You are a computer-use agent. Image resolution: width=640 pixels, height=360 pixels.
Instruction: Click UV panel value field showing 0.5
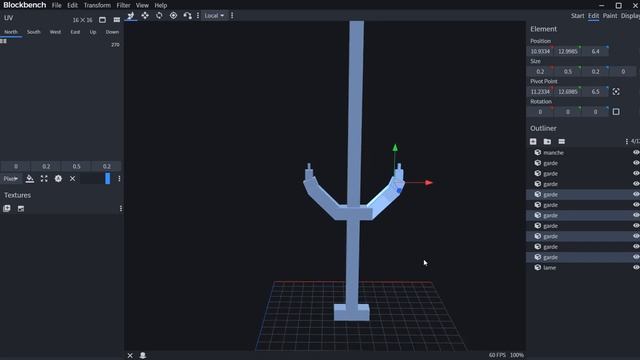pos(76,166)
